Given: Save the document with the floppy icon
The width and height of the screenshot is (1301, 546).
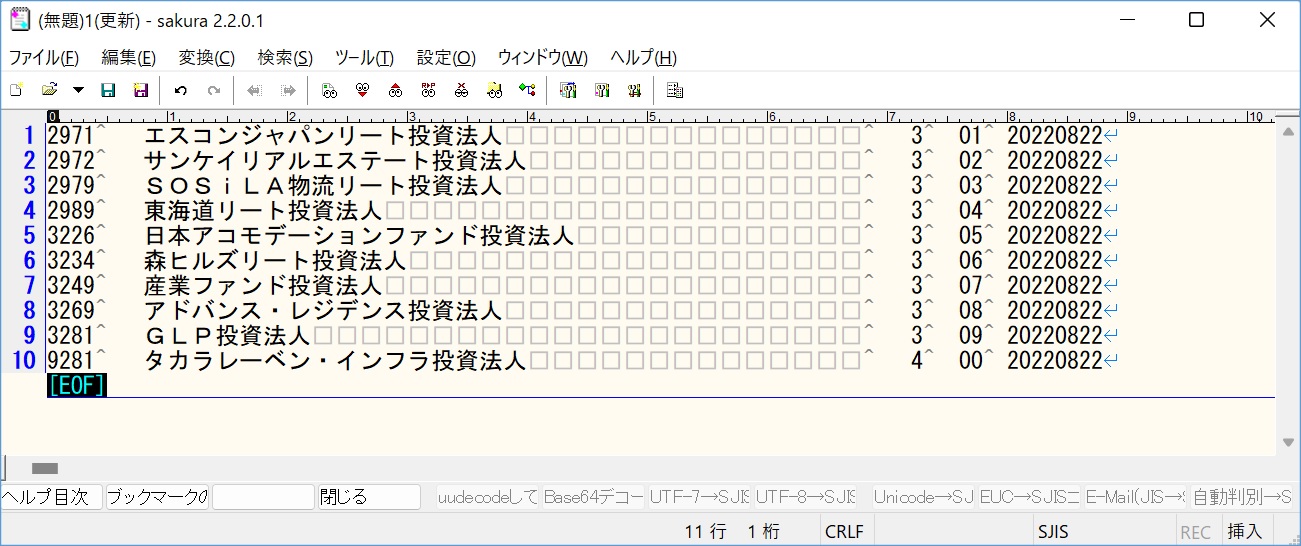Looking at the screenshot, I should (x=108, y=90).
